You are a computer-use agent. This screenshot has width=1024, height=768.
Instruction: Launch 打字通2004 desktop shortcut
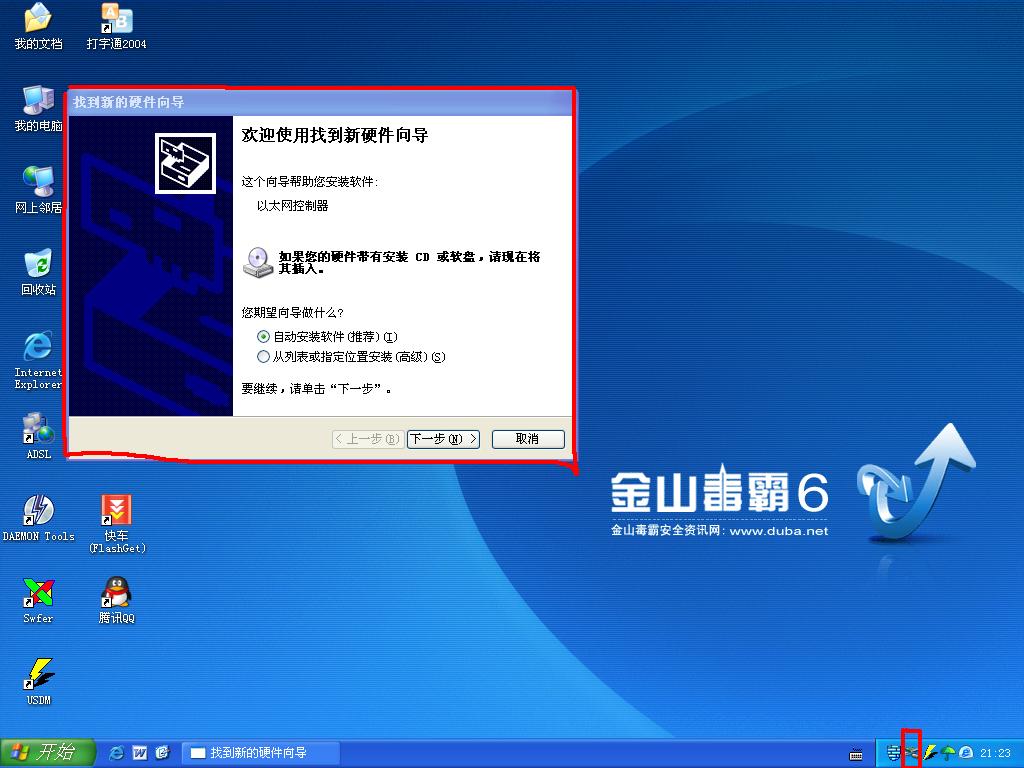pos(116,26)
